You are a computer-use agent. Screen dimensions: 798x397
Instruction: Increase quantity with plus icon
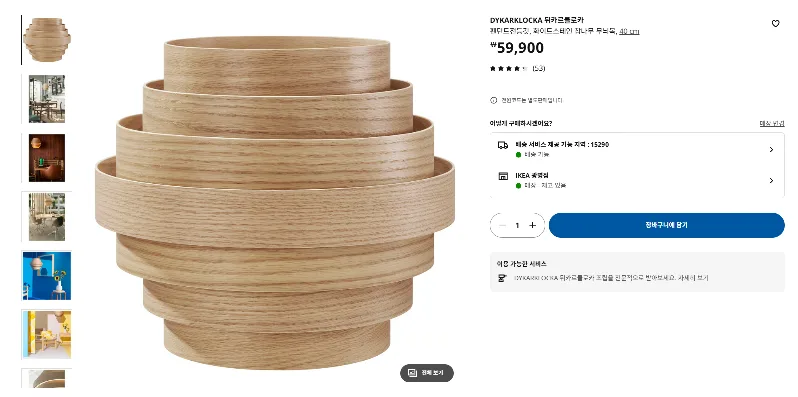point(533,225)
